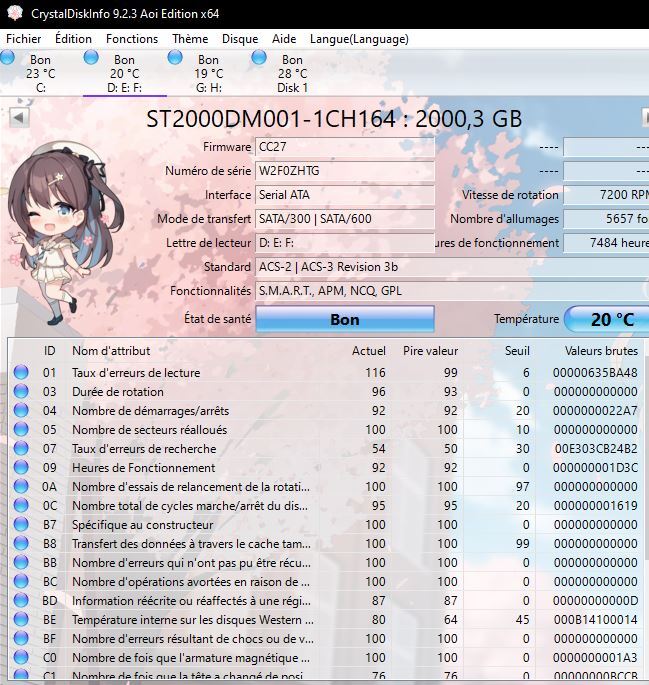Open the Thème menu
649x685 pixels.
[x=190, y=39]
